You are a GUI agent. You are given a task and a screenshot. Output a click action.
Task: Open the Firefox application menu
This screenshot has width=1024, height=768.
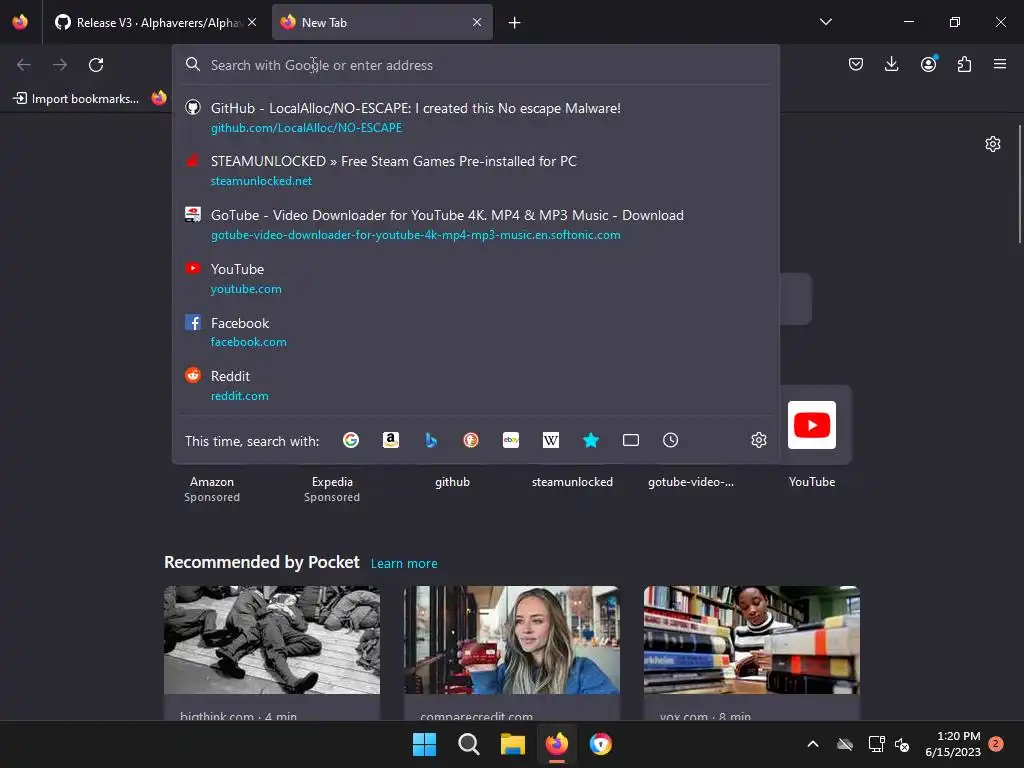pyautogui.click(x=1000, y=64)
